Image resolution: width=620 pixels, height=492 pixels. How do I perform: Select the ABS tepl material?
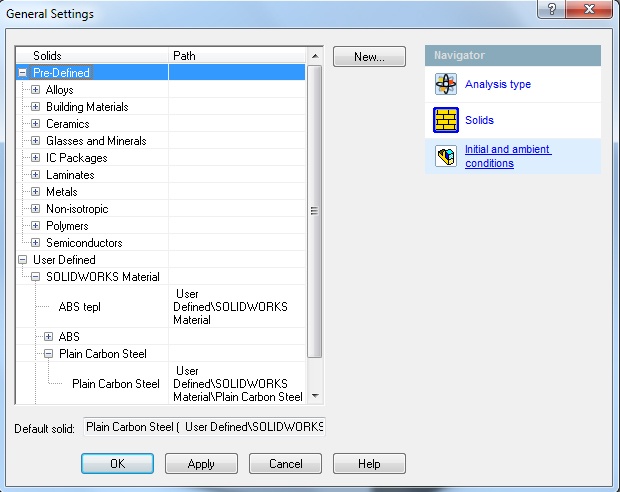point(79,307)
